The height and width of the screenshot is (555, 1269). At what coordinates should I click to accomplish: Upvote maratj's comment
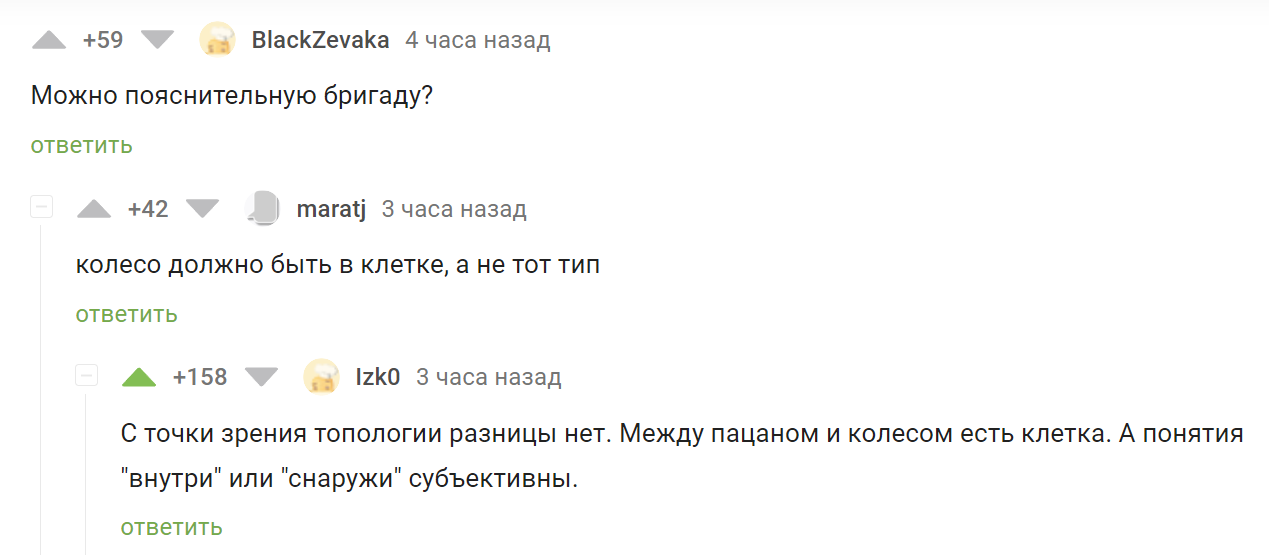point(94,209)
